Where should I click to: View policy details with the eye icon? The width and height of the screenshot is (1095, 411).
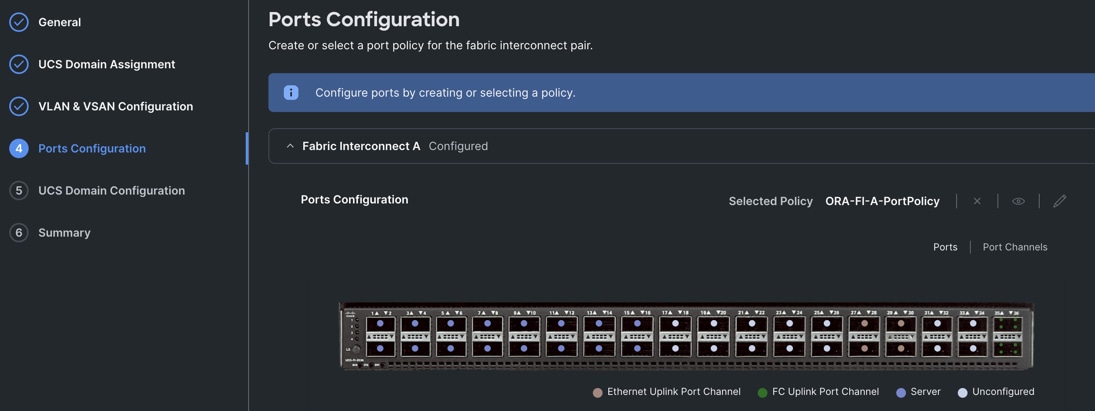(x=1018, y=201)
